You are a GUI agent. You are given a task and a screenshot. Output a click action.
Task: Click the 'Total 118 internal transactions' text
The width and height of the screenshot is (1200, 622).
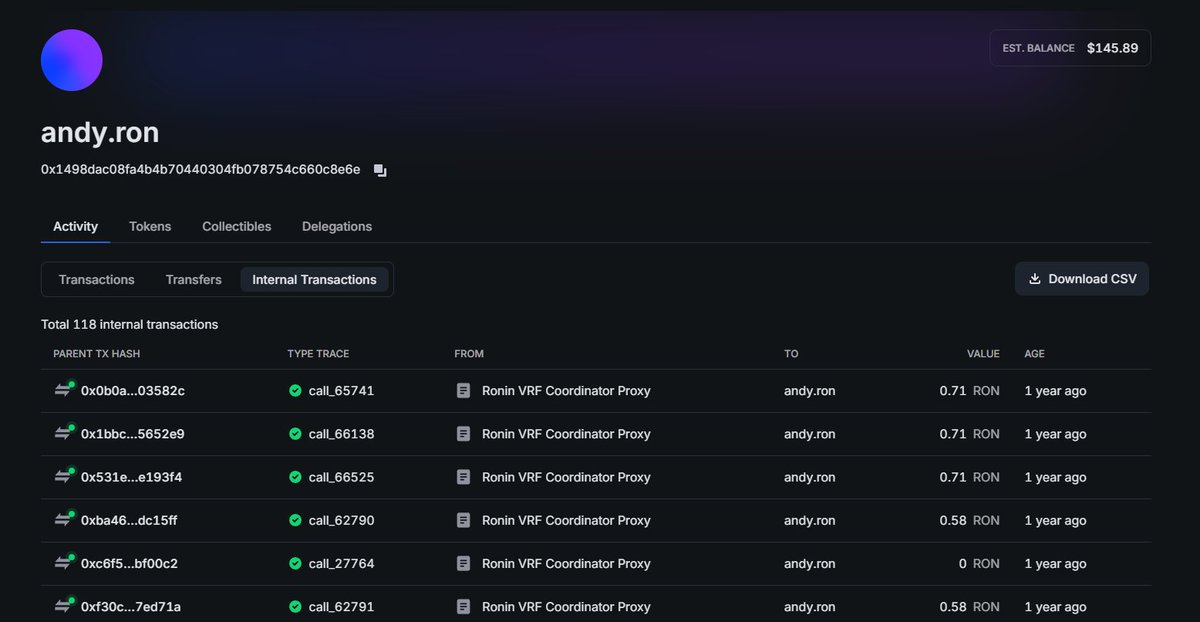(129, 324)
